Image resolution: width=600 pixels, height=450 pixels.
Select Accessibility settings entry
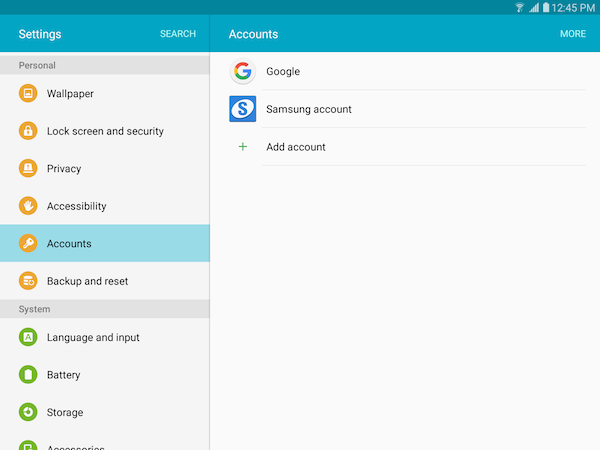pyautogui.click(x=105, y=206)
